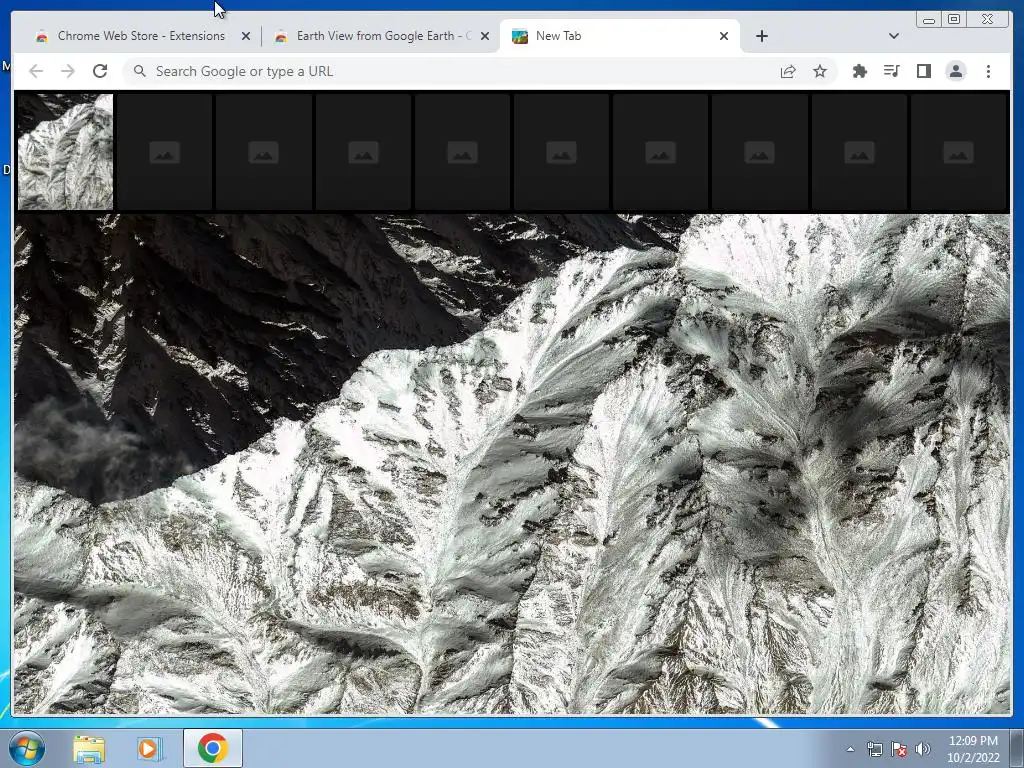This screenshot has width=1024, height=768.
Task: Select the third placeholder thumbnail
Action: 264,152
